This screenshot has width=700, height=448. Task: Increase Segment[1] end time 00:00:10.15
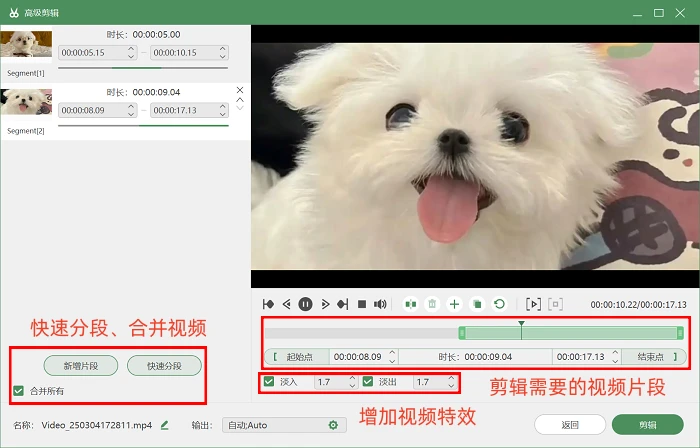pos(223,49)
